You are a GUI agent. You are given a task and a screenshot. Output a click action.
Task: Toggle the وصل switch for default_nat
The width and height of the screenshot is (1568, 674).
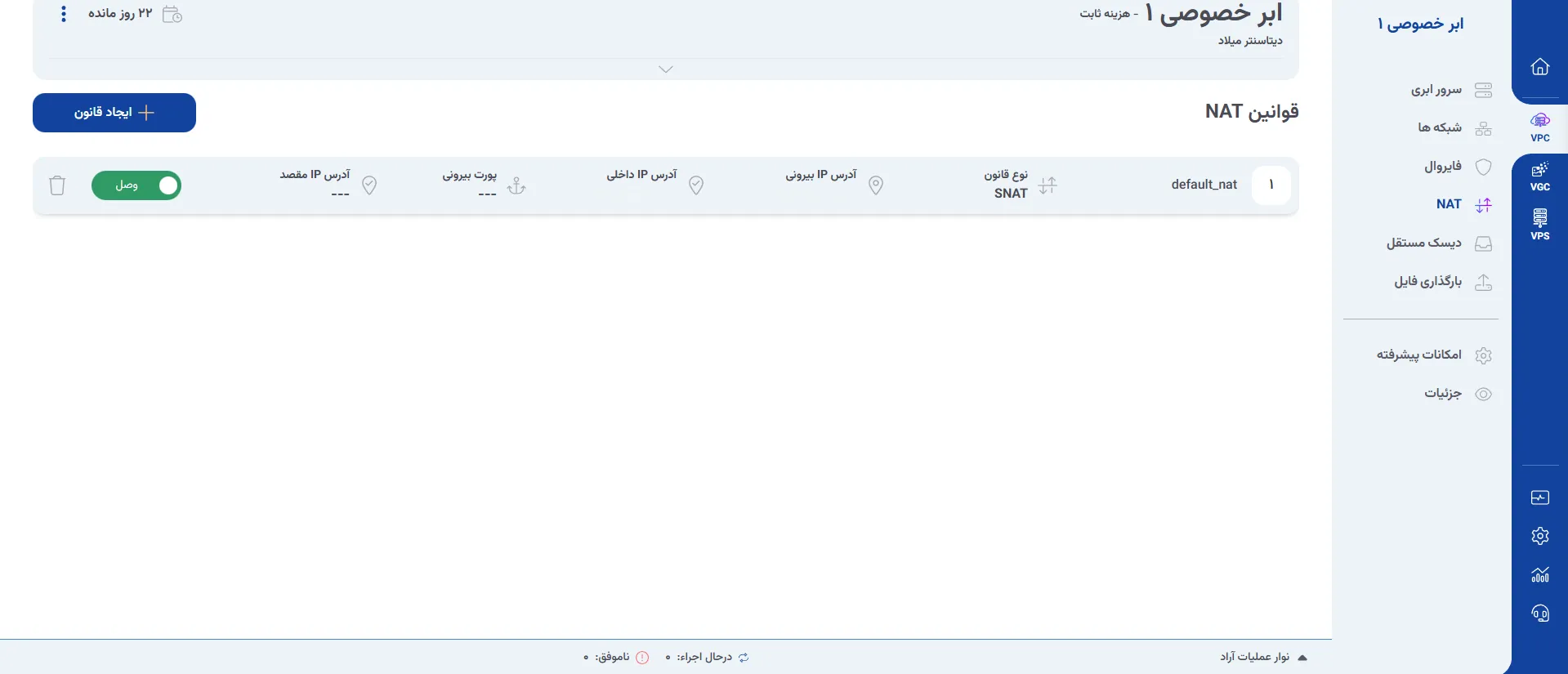[136, 185]
